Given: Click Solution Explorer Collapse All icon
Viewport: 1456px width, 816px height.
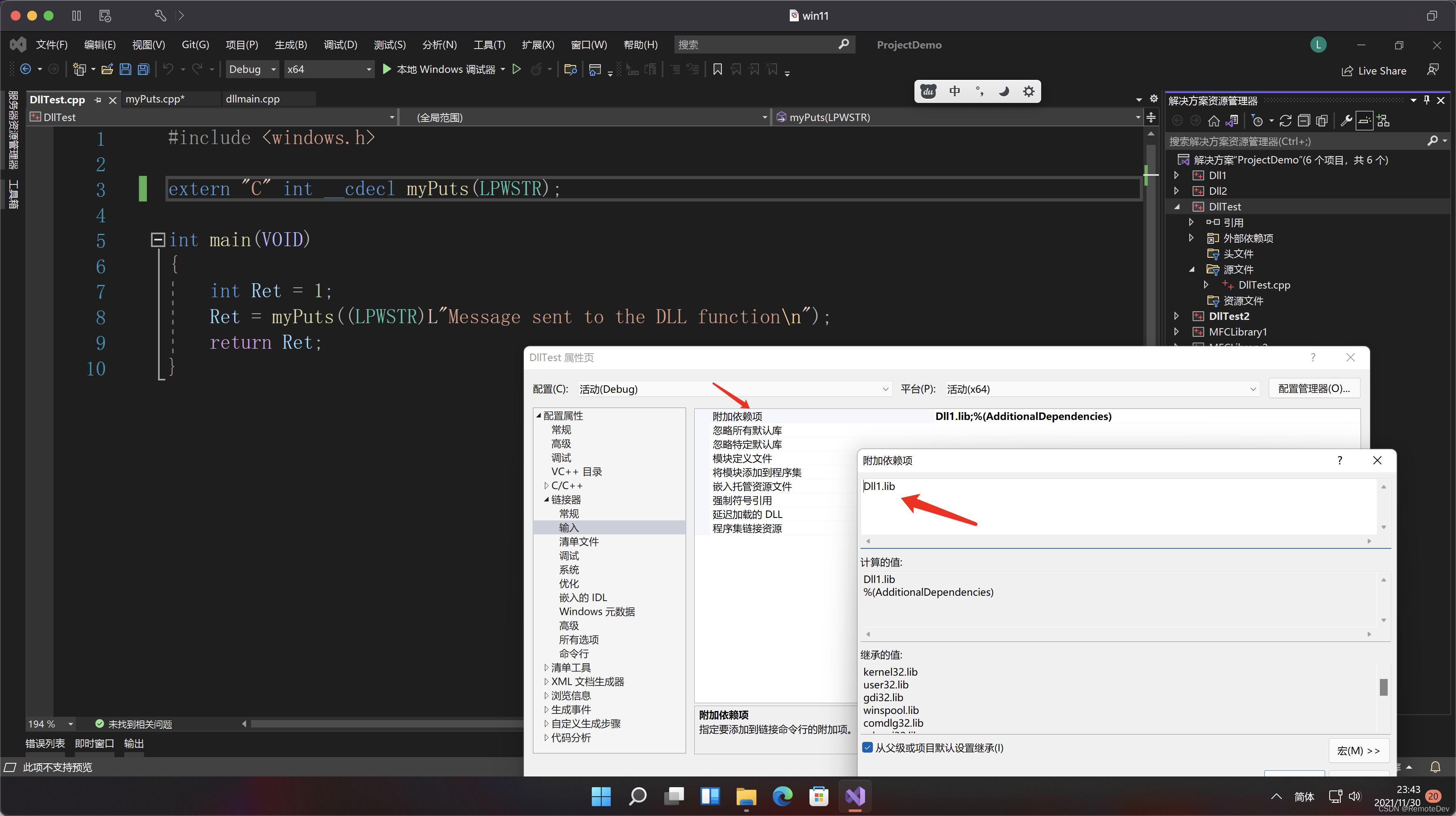Looking at the screenshot, I should click(1303, 121).
